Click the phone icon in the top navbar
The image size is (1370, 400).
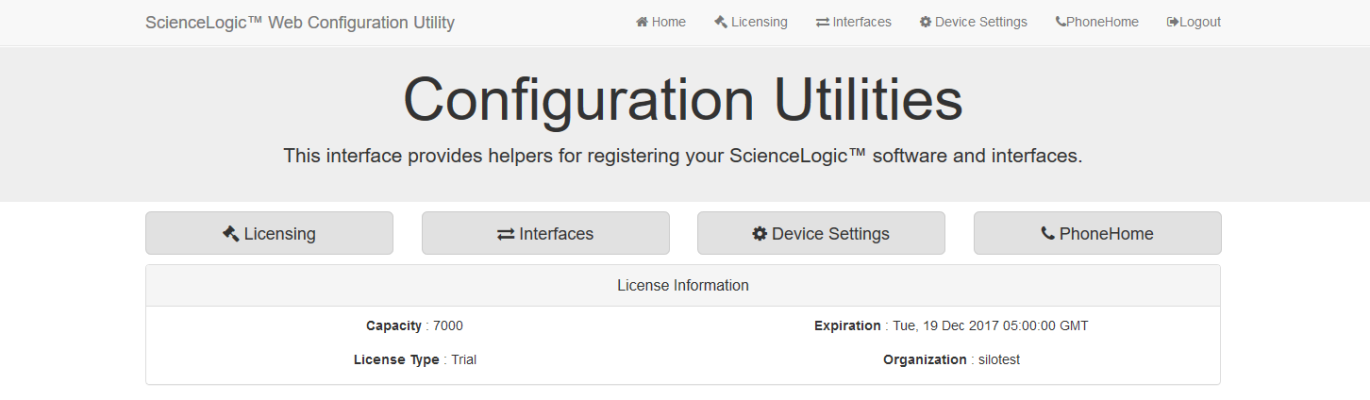point(1060,22)
